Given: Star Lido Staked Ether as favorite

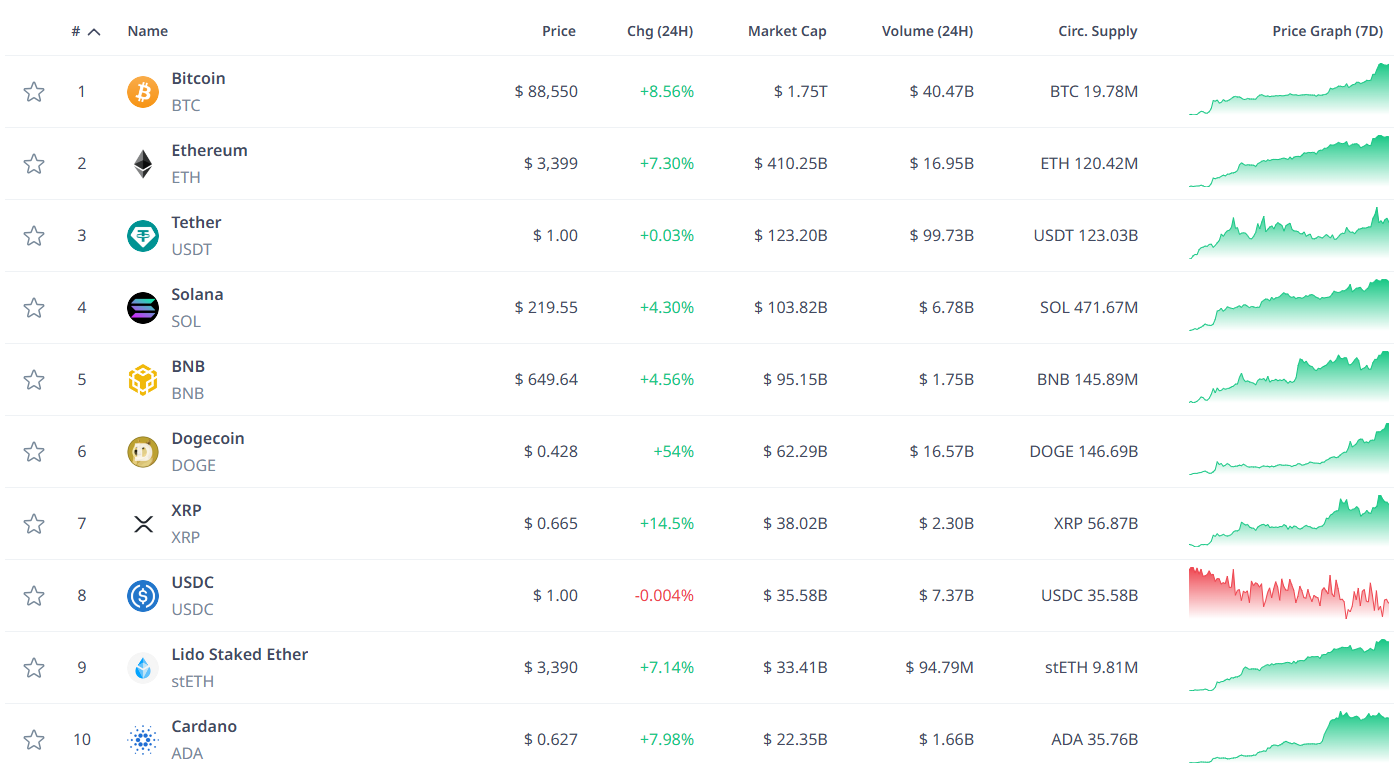Looking at the screenshot, I should 34,668.
